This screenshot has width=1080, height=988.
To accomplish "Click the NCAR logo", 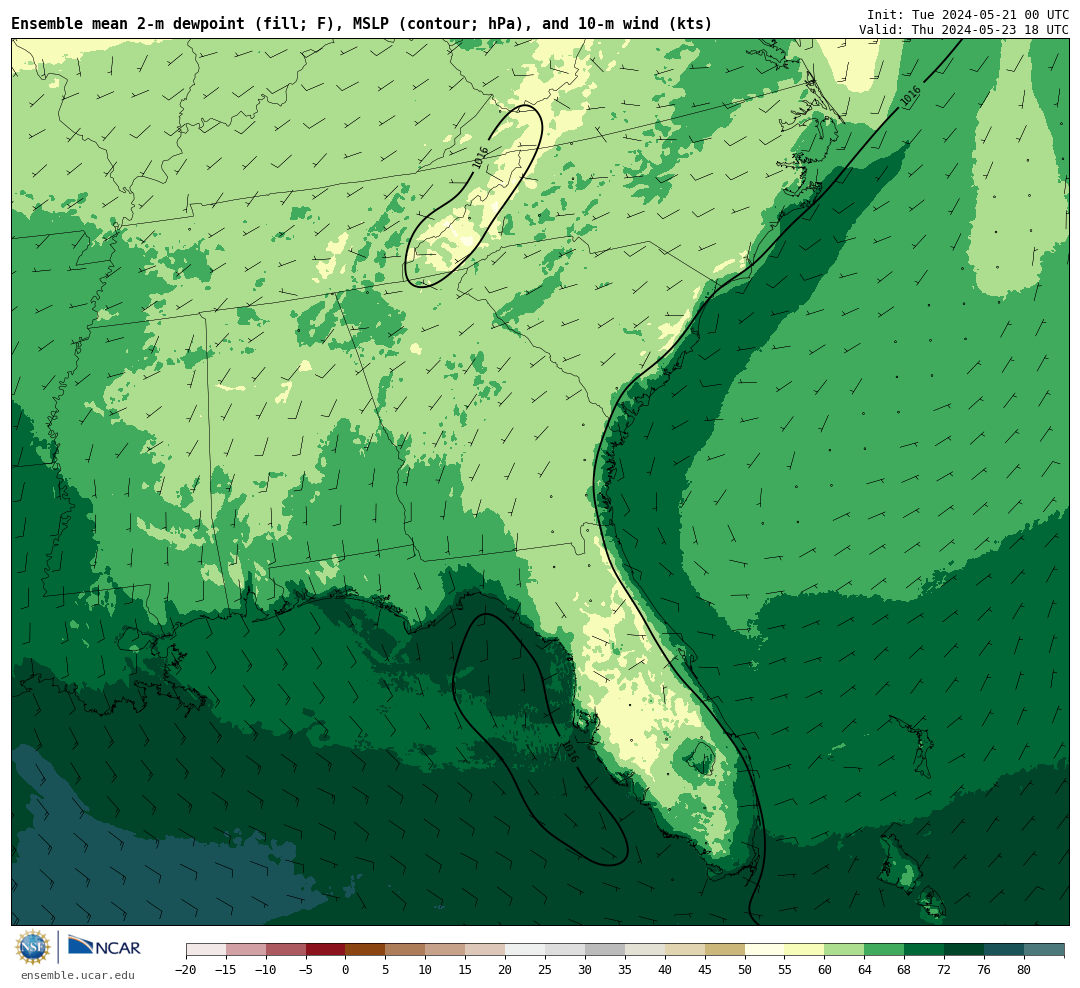I will coord(104,945).
